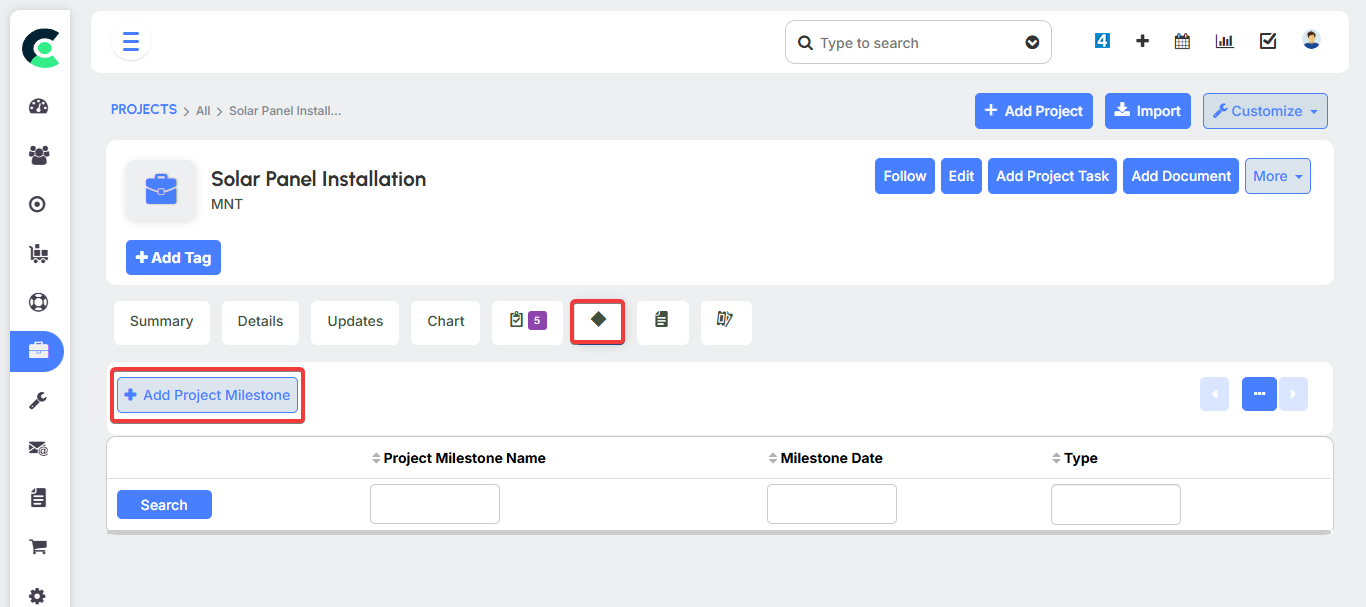This screenshot has width=1366, height=607.
Task: Open the wrench tools icon in sidebar
Action: coord(37,400)
